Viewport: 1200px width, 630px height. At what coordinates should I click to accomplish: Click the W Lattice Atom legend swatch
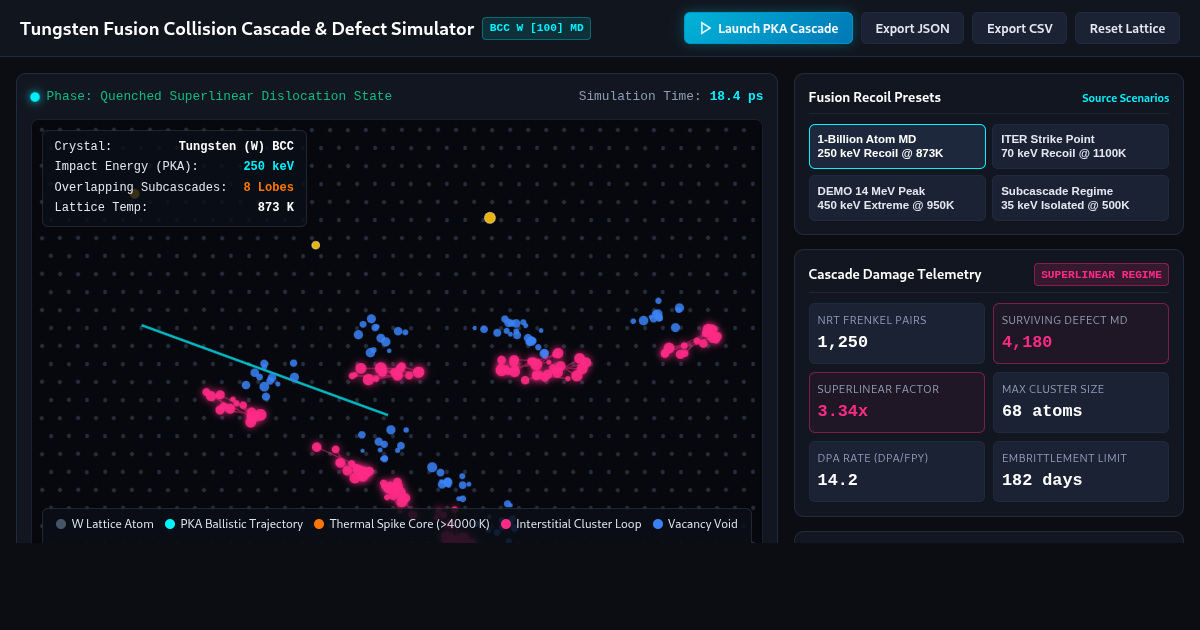pos(61,524)
